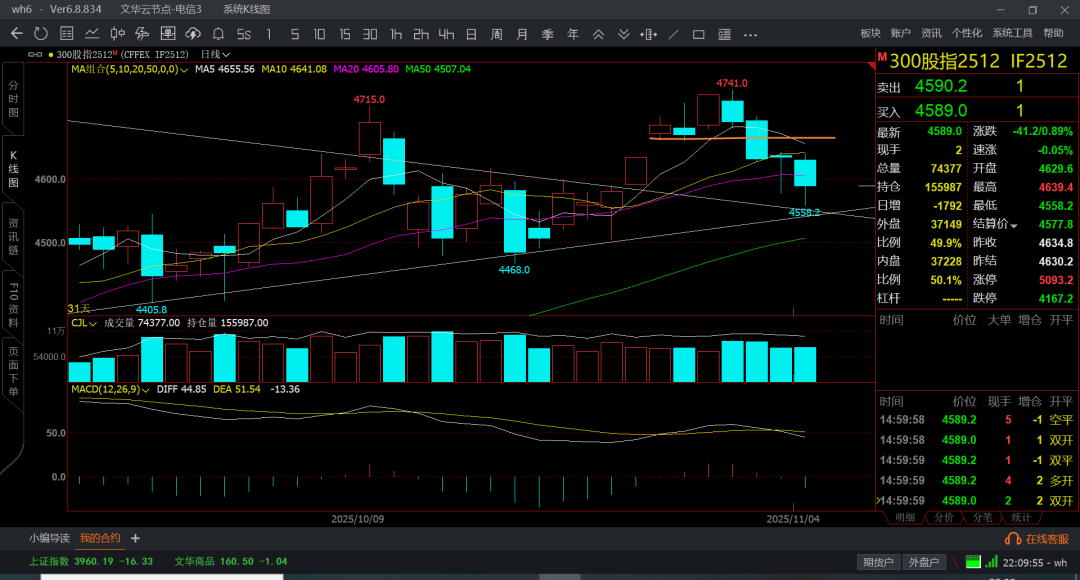This screenshot has height=580, width=1080.
Task: Select the 1 minute period button
Action: point(269,34)
